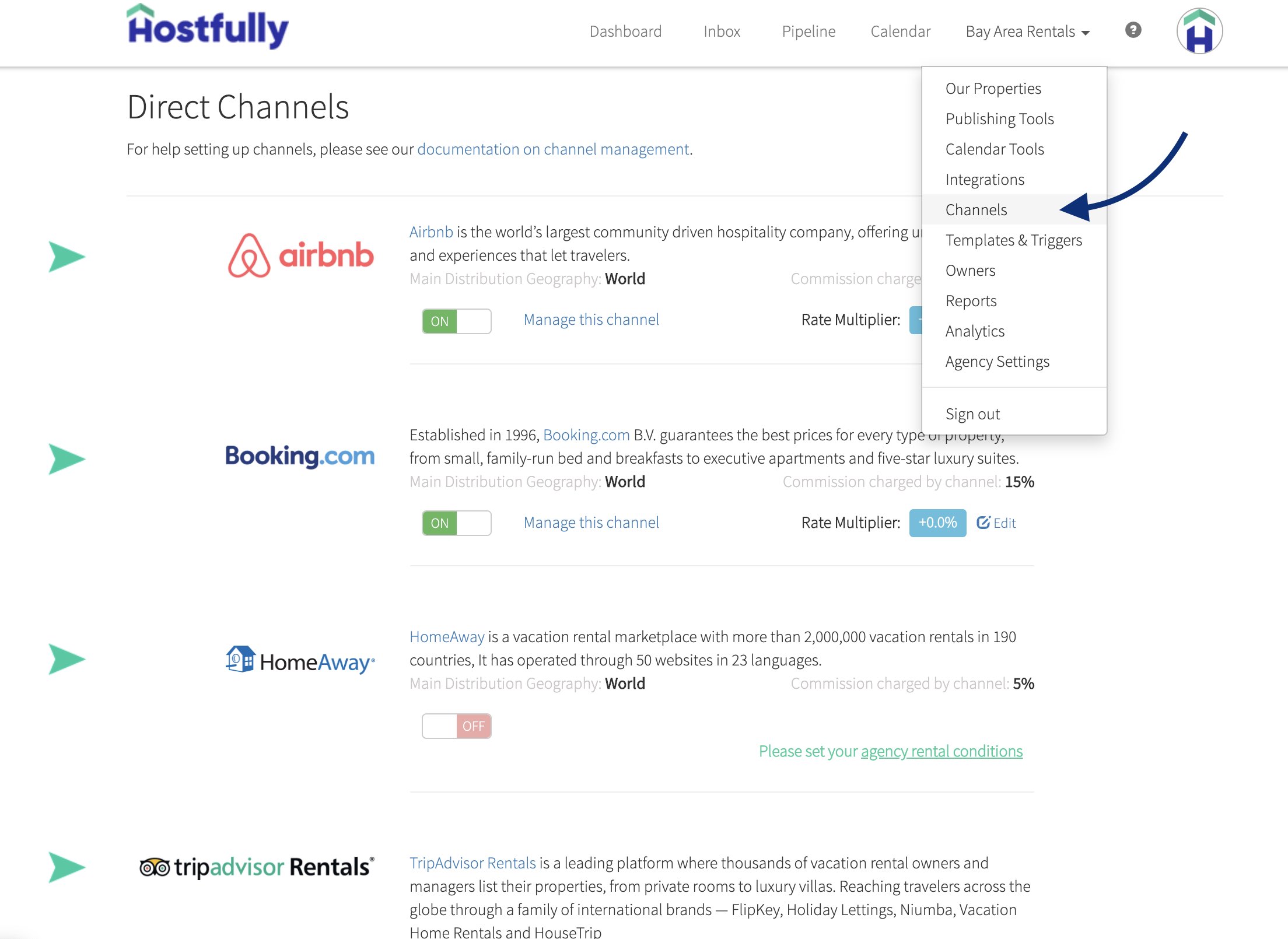The image size is (1288, 939).
Task: Click the H profile avatar icon
Action: tap(1199, 31)
